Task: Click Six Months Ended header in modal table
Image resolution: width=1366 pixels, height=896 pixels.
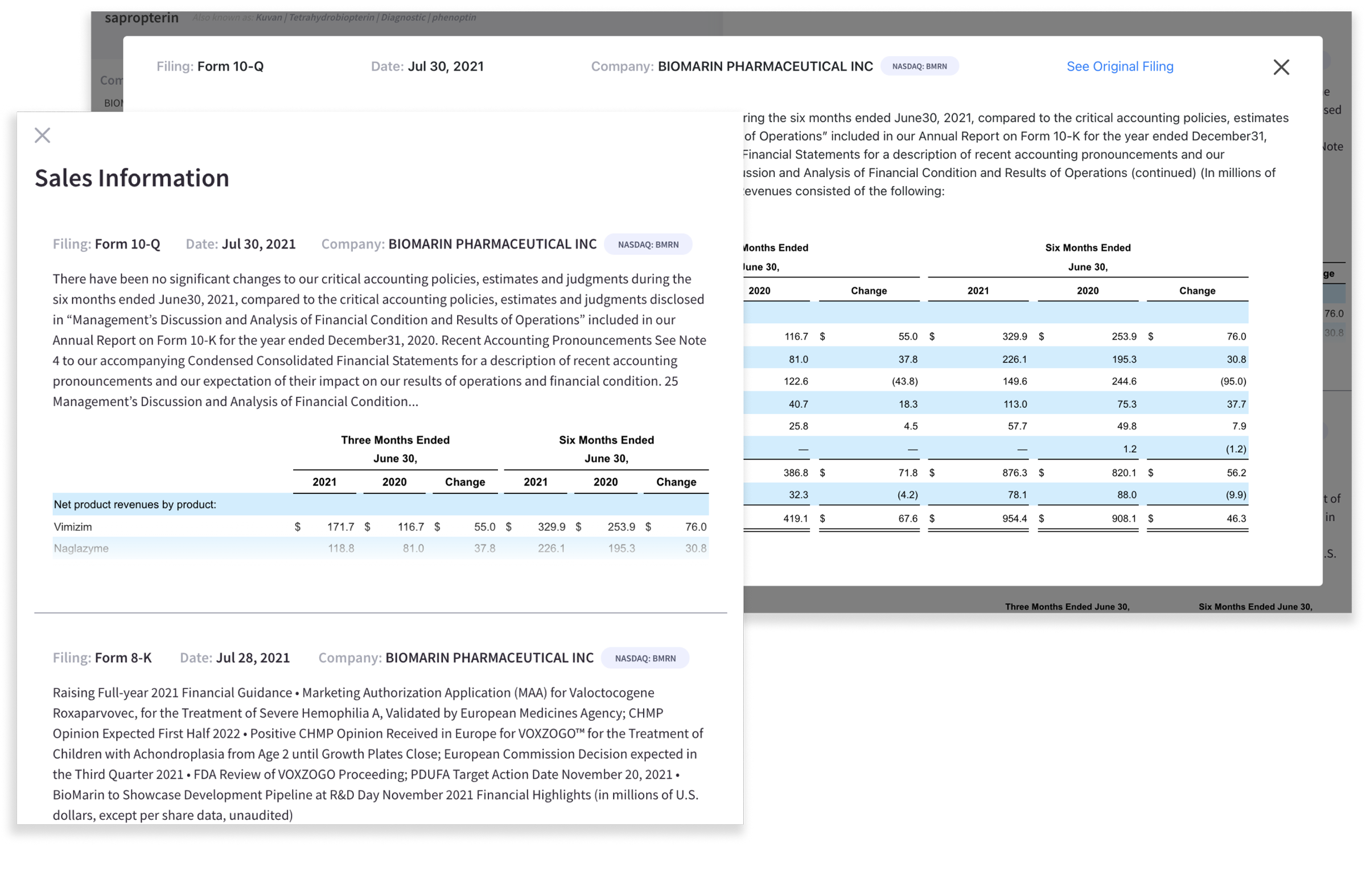Action: [1087, 248]
